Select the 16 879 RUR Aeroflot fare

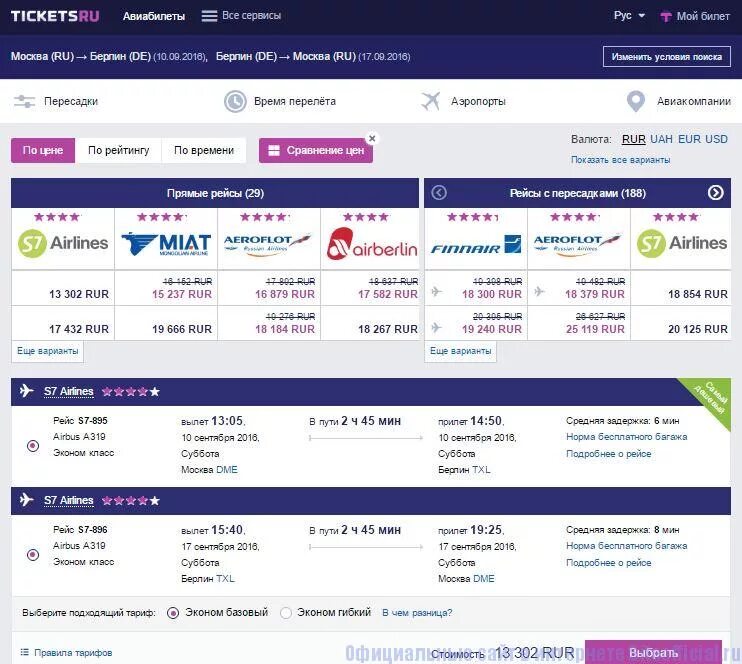[285, 294]
